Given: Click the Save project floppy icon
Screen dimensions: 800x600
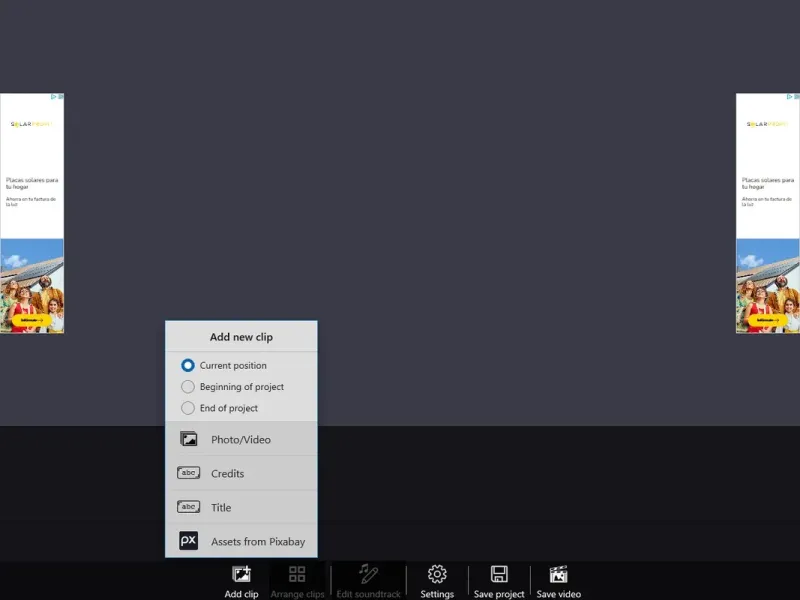Looking at the screenshot, I should [x=499, y=574].
